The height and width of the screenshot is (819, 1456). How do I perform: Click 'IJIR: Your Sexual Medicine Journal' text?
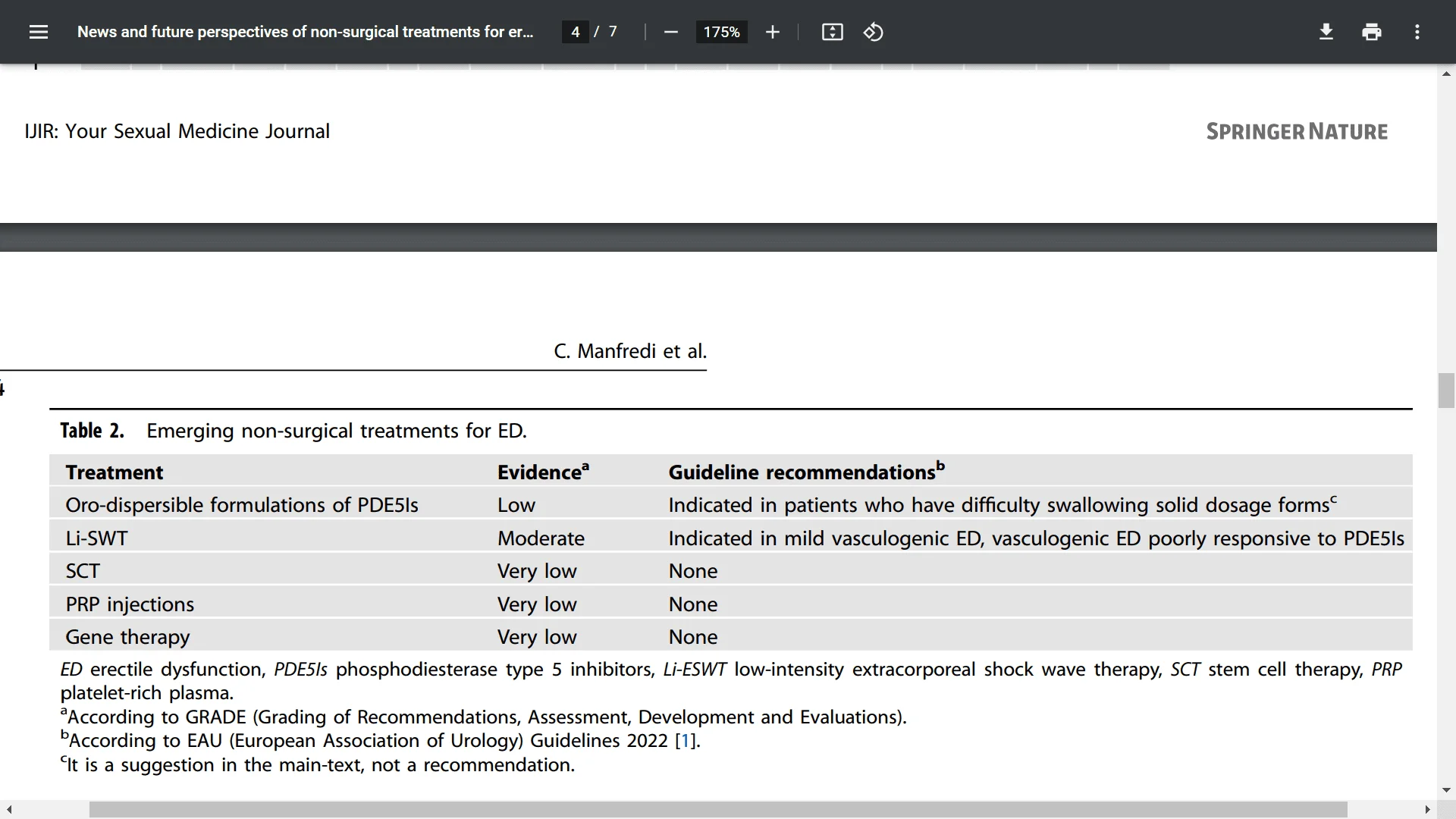(x=177, y=131)
